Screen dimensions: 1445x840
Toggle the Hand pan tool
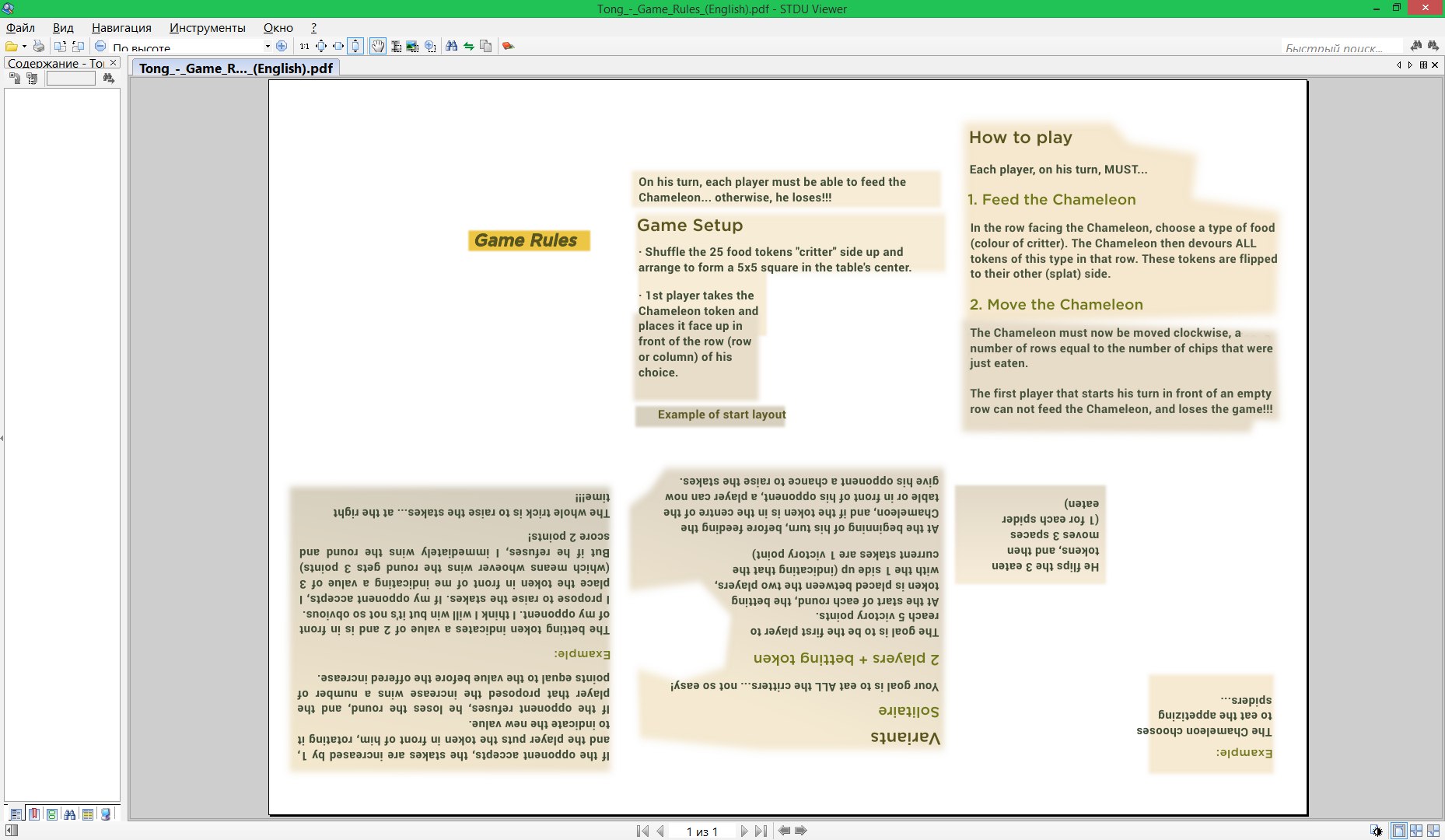click(x=377, y=47)
